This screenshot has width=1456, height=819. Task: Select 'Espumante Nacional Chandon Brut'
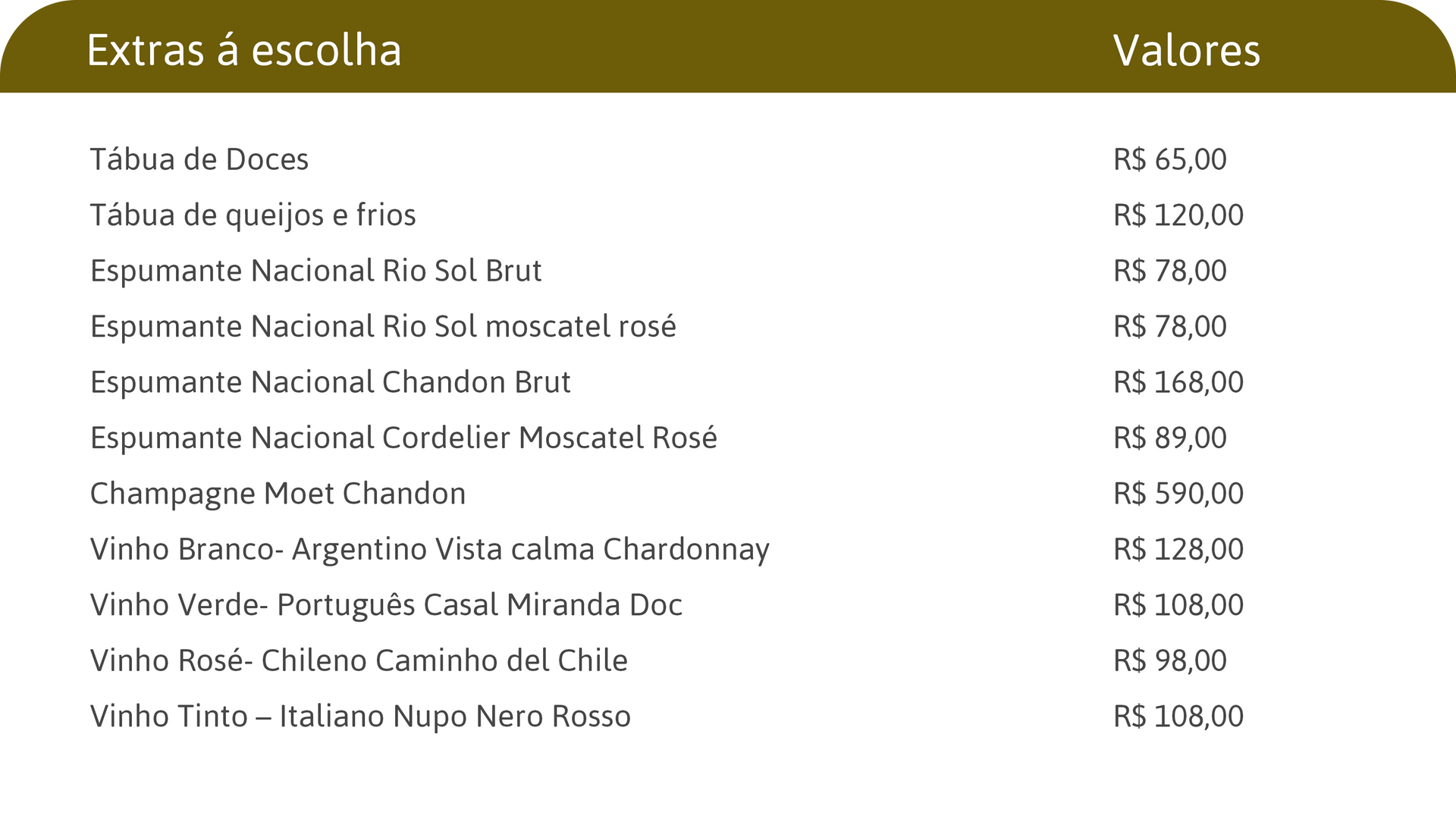(331, 382)
